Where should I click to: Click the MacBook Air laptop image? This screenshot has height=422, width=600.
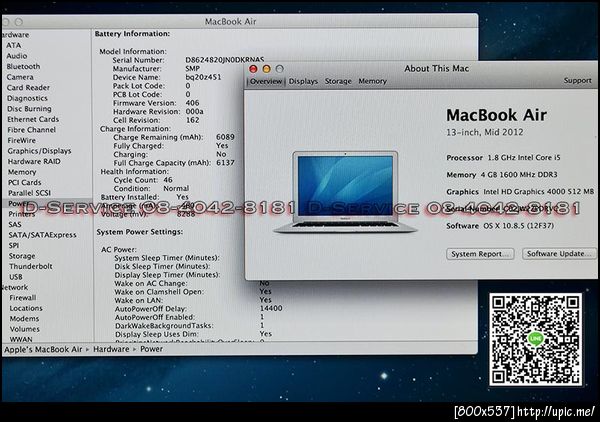345,192
